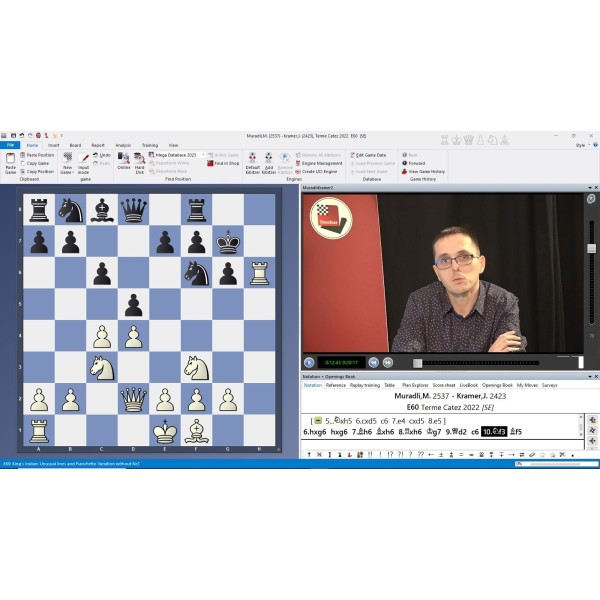The height and width of the screenshot is (600, 600).
Task: Click the Bf5 move in notation
Action: coord(516,432)
